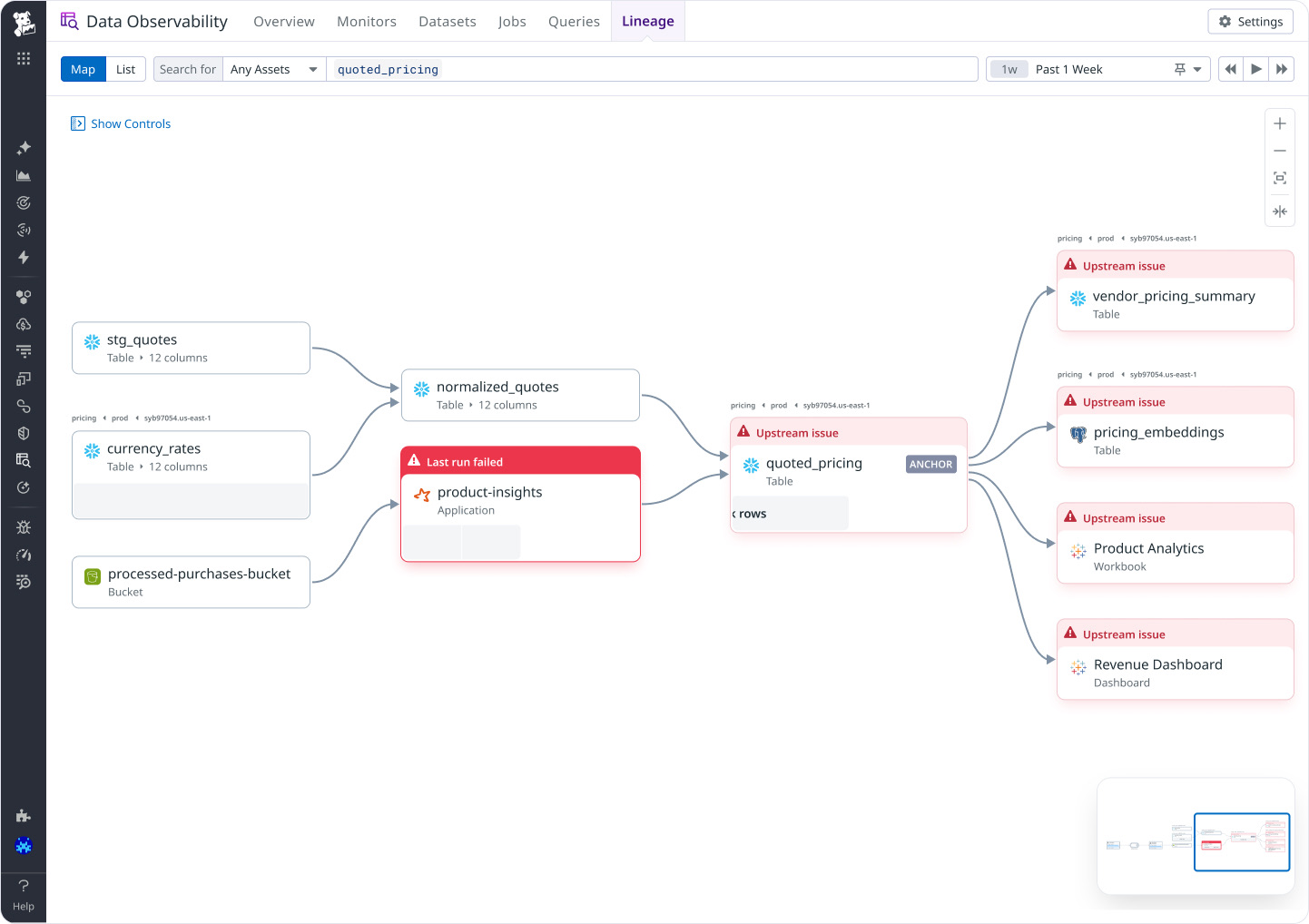
Task: Click the pin icon in time picker
Action: (1180, 69)
